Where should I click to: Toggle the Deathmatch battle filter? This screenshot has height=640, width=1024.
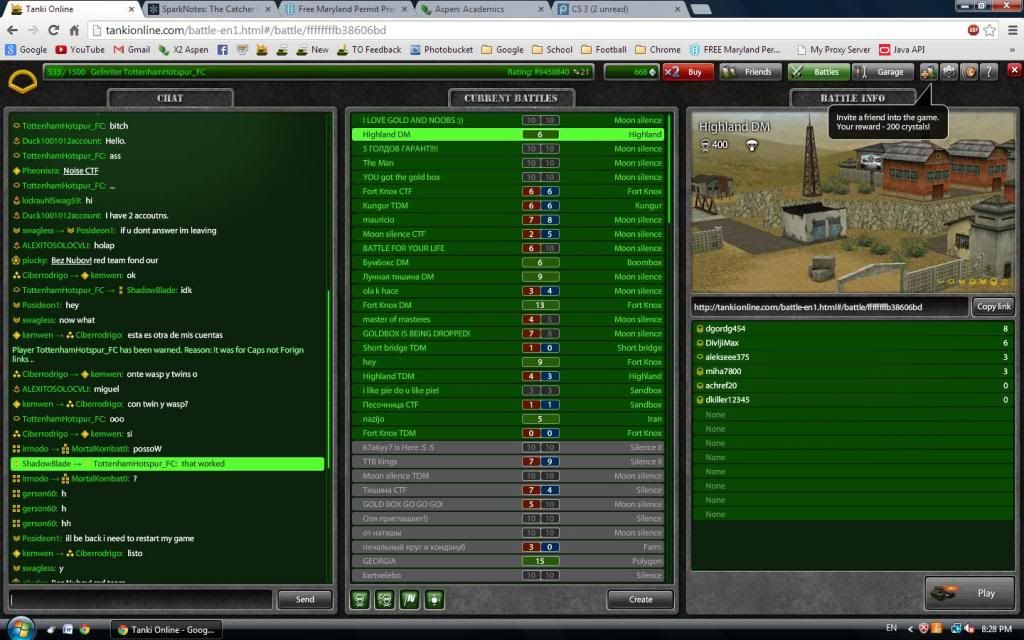[x=361, y=599]
